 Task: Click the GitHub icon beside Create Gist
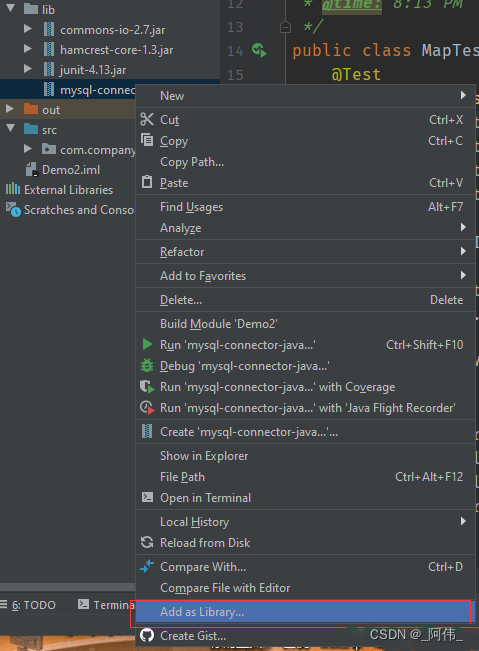coord(147,635)
